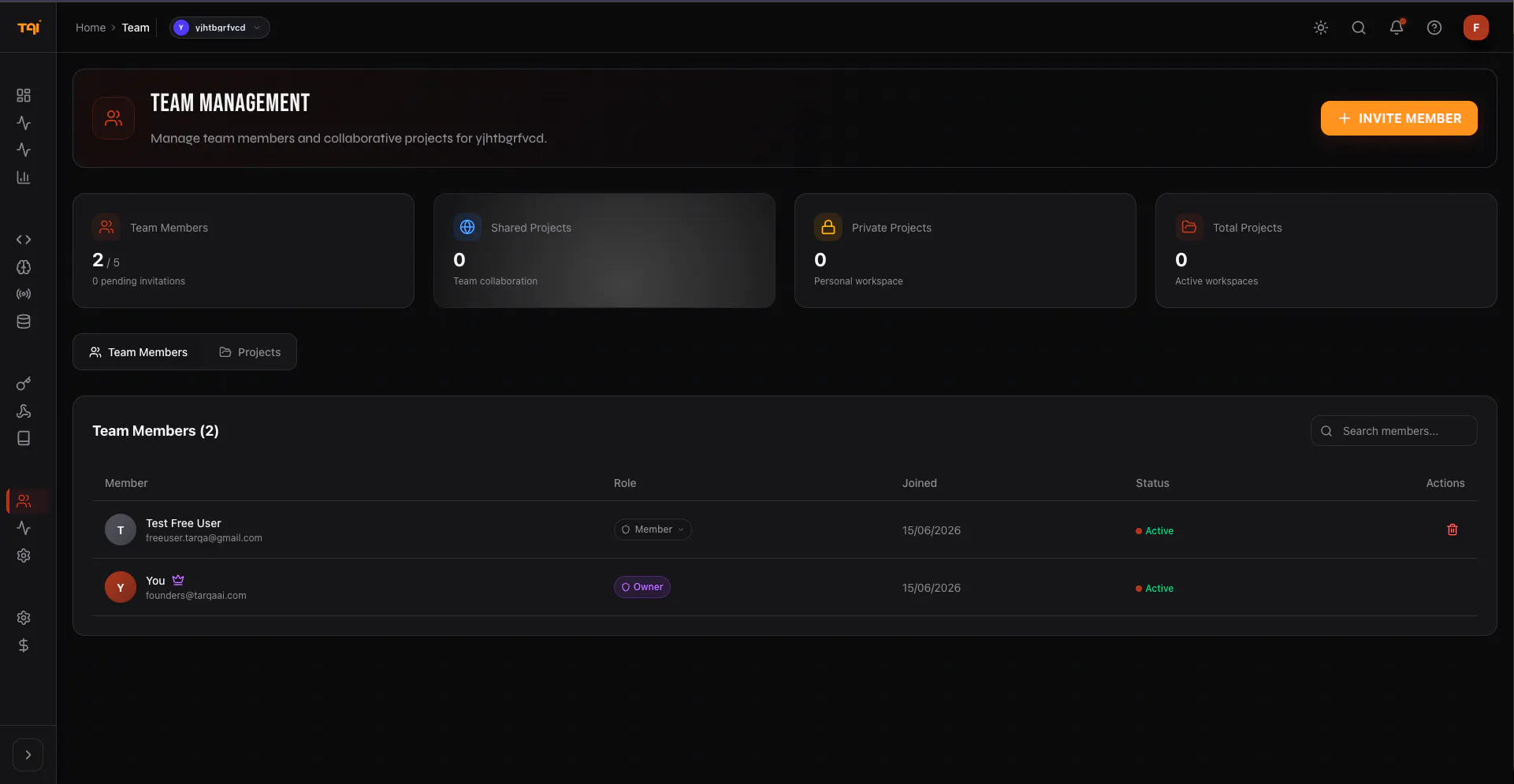
Task: Open the database sidebar icon
Action: [24, 321]
